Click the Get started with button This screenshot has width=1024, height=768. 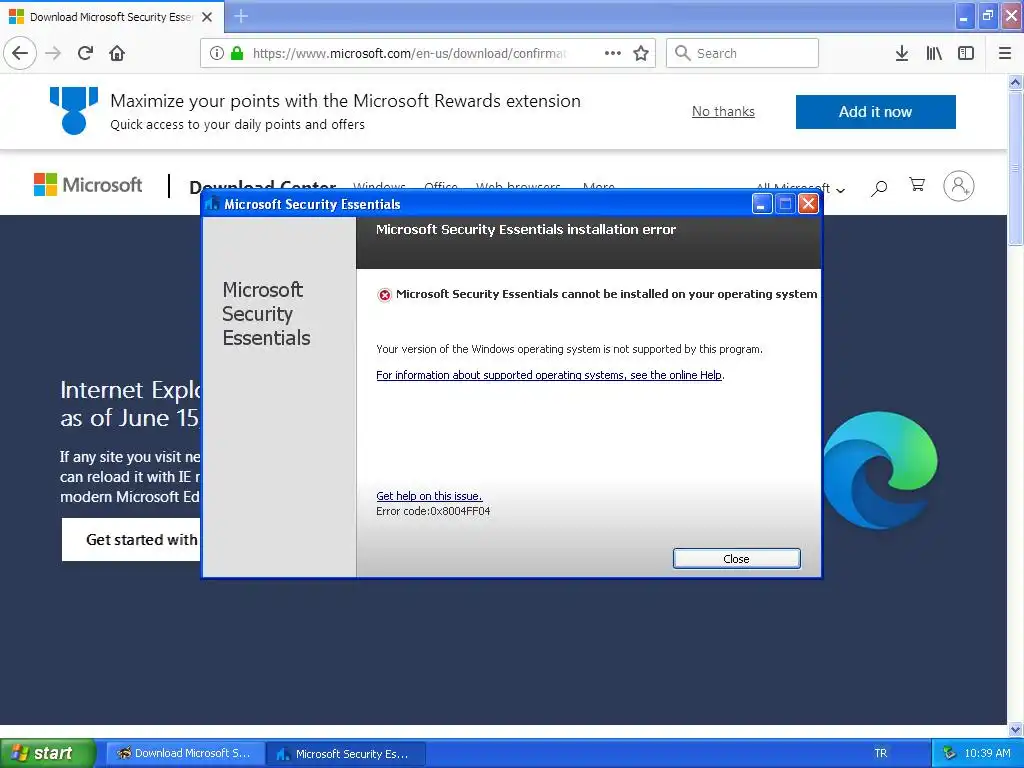[x=131, y=539]
